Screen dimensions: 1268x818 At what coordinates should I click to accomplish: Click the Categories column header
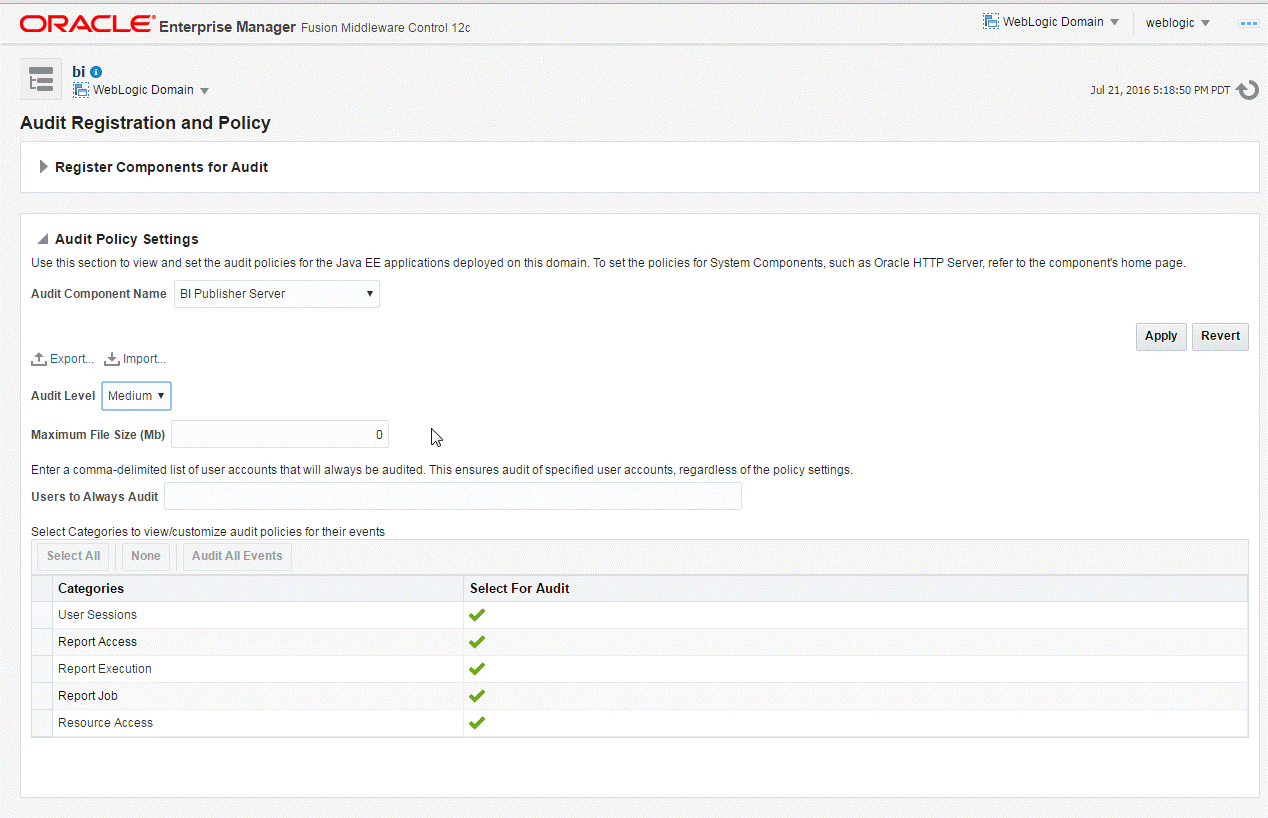tap(258, 589)
